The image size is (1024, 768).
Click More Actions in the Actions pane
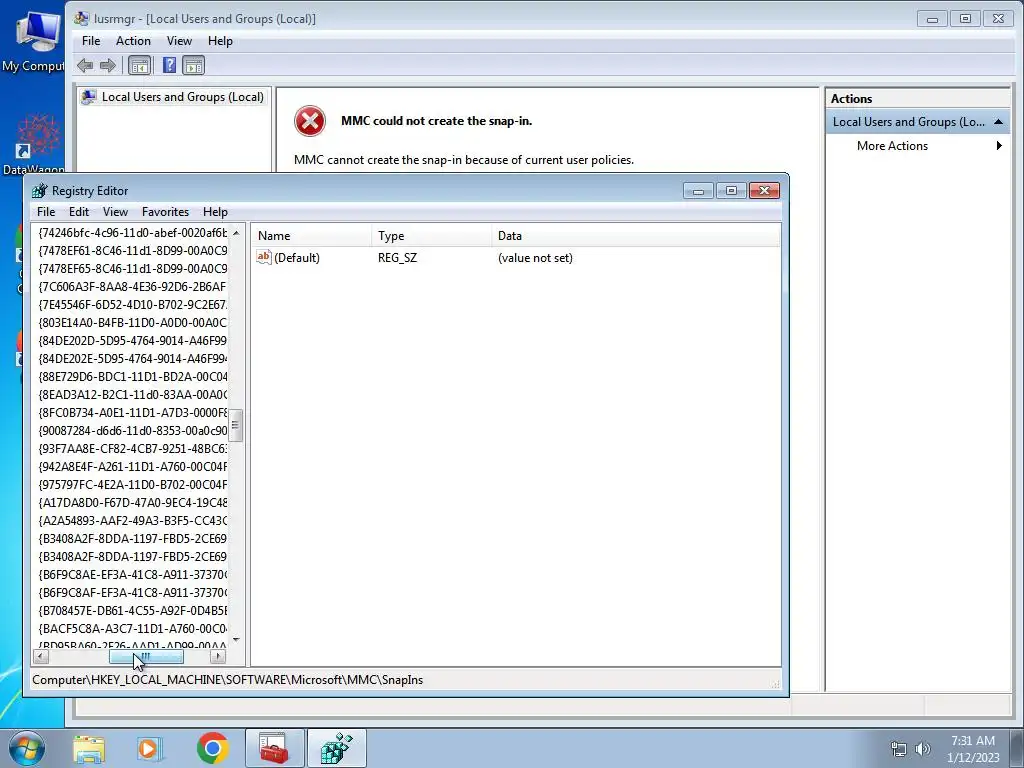pos(892,146)
